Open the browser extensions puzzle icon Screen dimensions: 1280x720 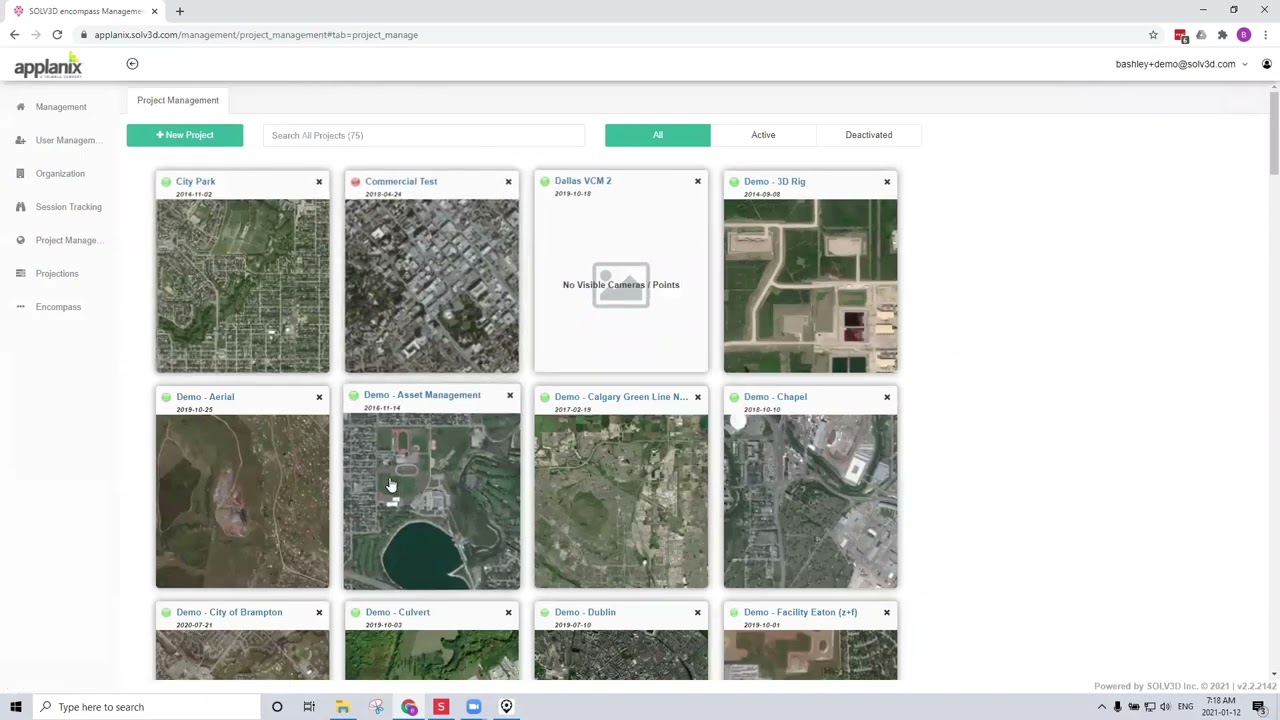pyautogui.click(x=1222, y=35)
